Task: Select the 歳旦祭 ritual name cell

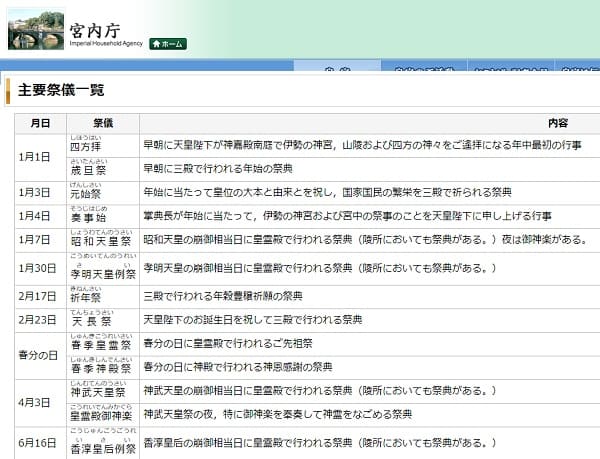Action: tap(88, 170)
